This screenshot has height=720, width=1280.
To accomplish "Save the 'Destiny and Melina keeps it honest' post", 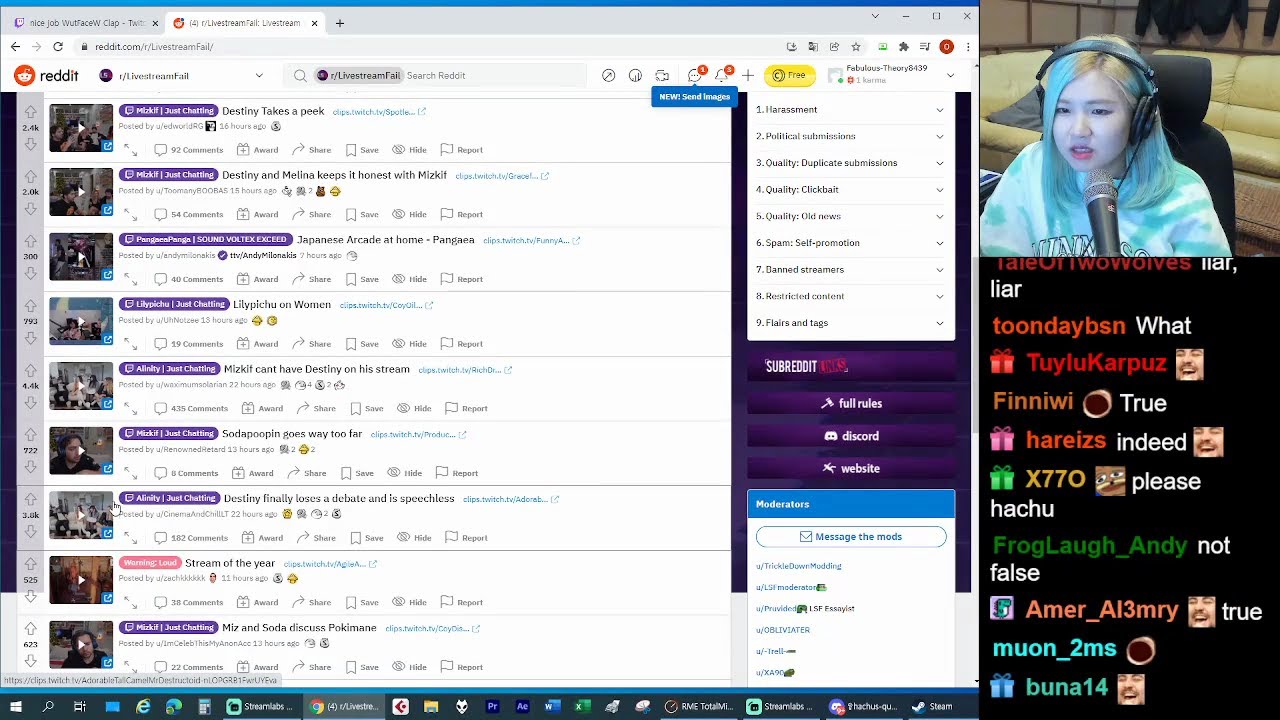I will pos(362,214).
